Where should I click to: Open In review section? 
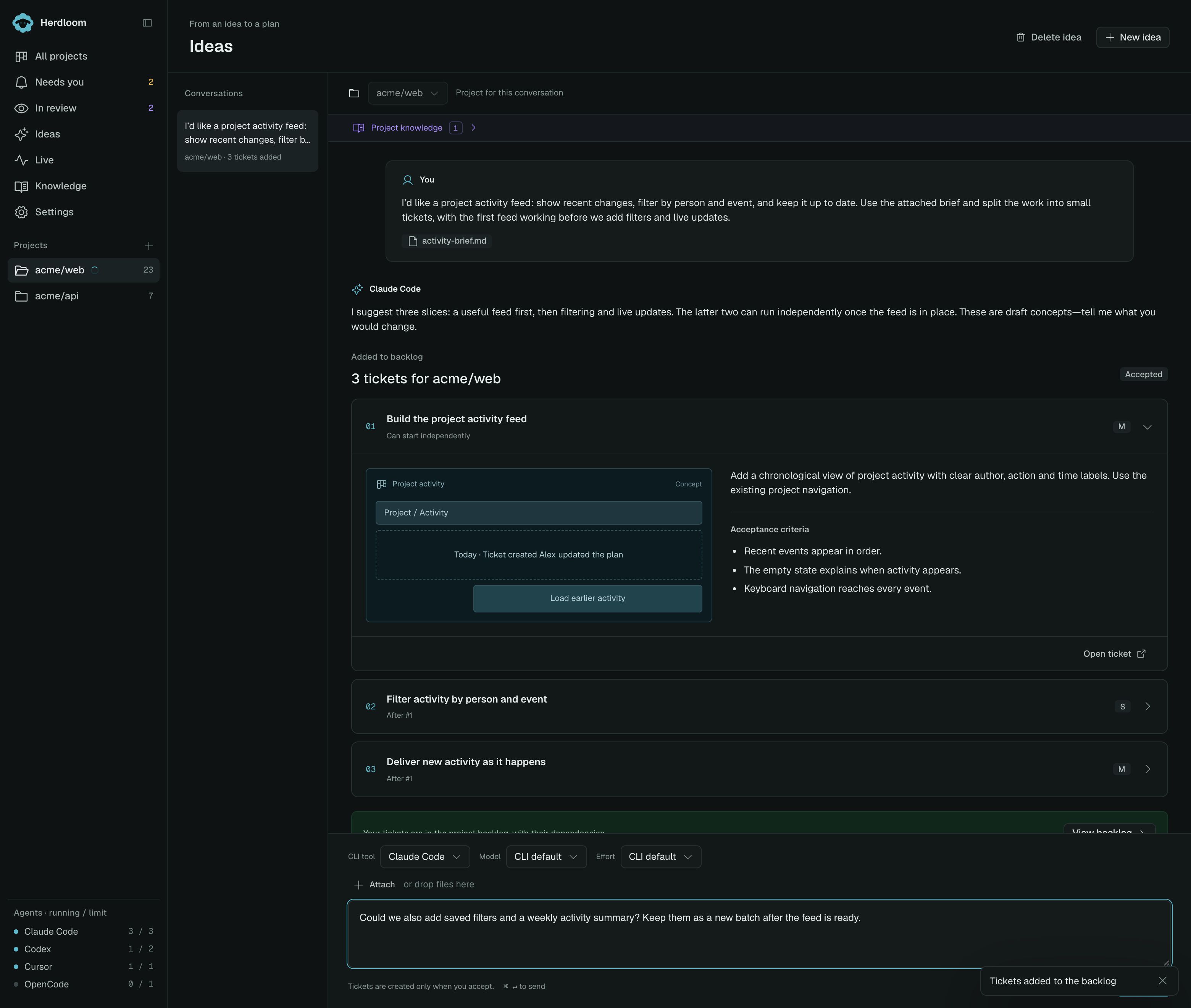click(83, 108)
